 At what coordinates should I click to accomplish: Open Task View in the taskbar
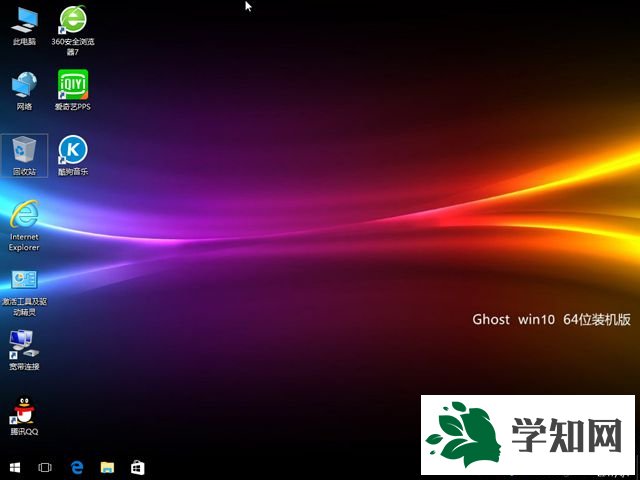[45, 467]
